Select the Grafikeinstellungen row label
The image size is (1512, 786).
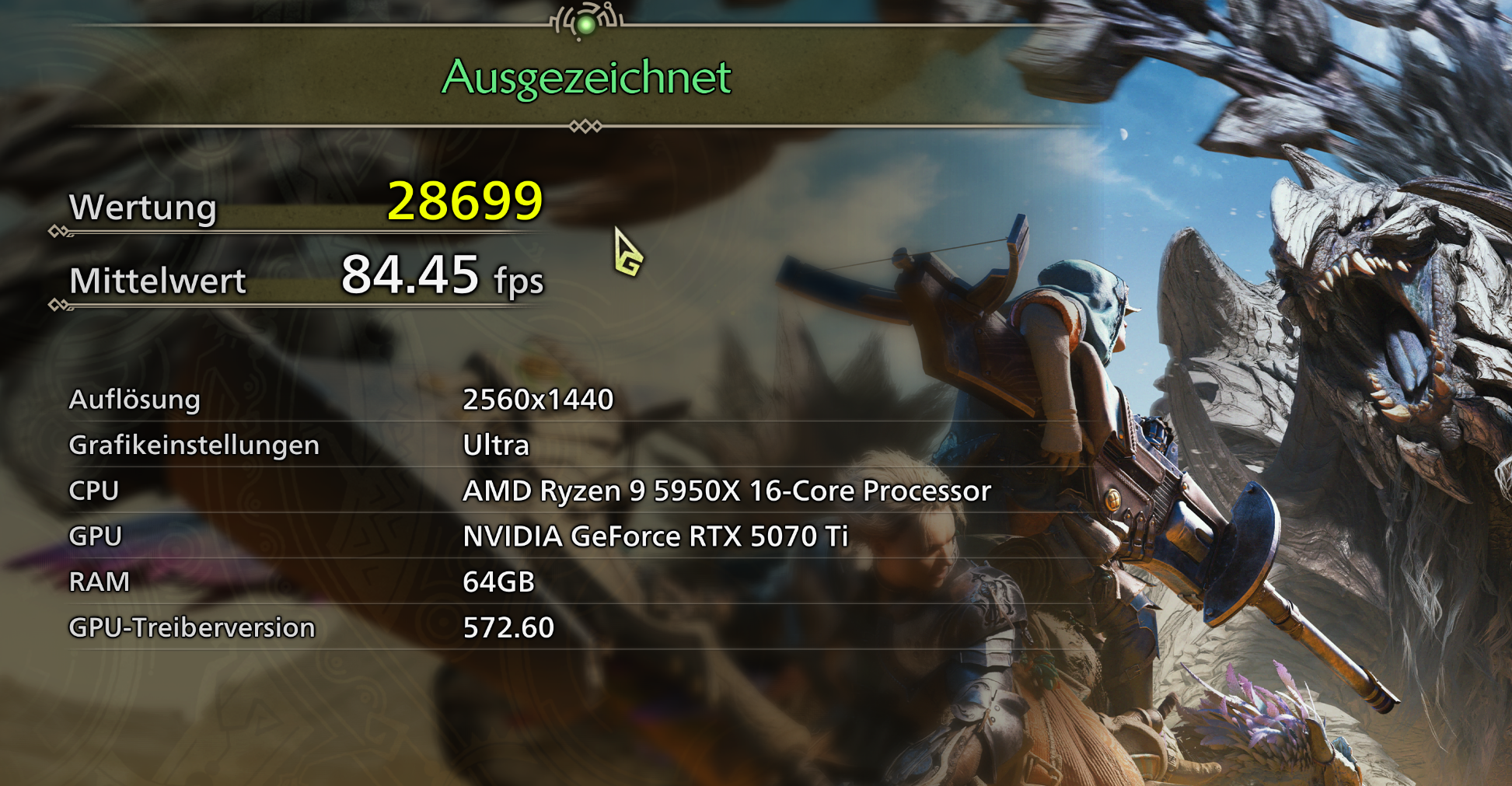pyautogui.click(x=194, y=445)
